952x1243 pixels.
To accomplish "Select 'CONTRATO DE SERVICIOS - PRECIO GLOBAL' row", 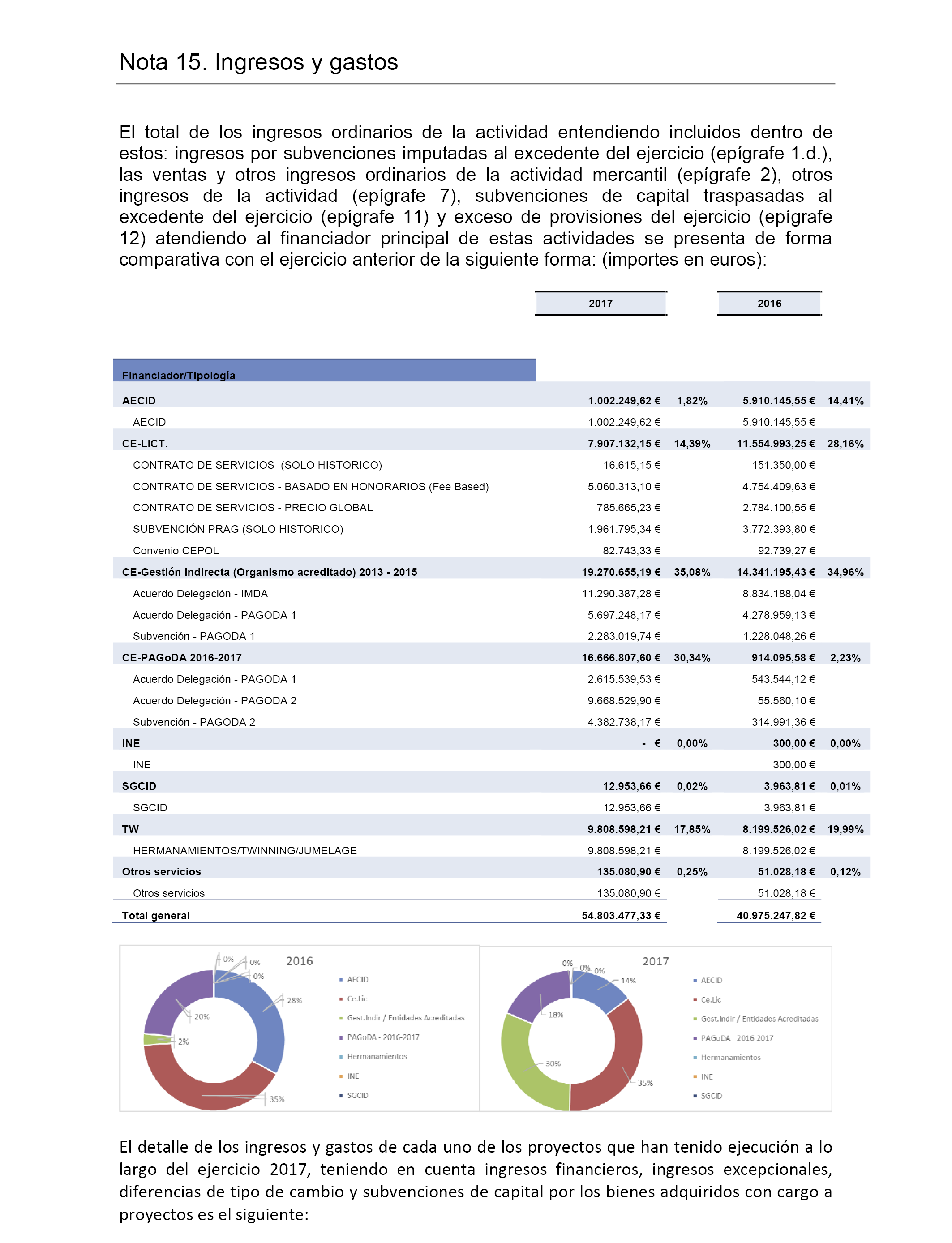I will (253, 508).
